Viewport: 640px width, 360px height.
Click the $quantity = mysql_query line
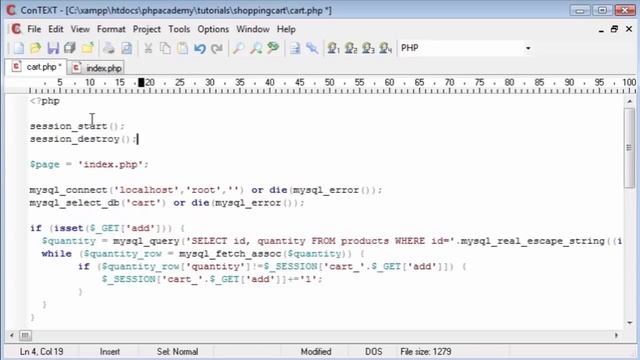click(331, 241)
